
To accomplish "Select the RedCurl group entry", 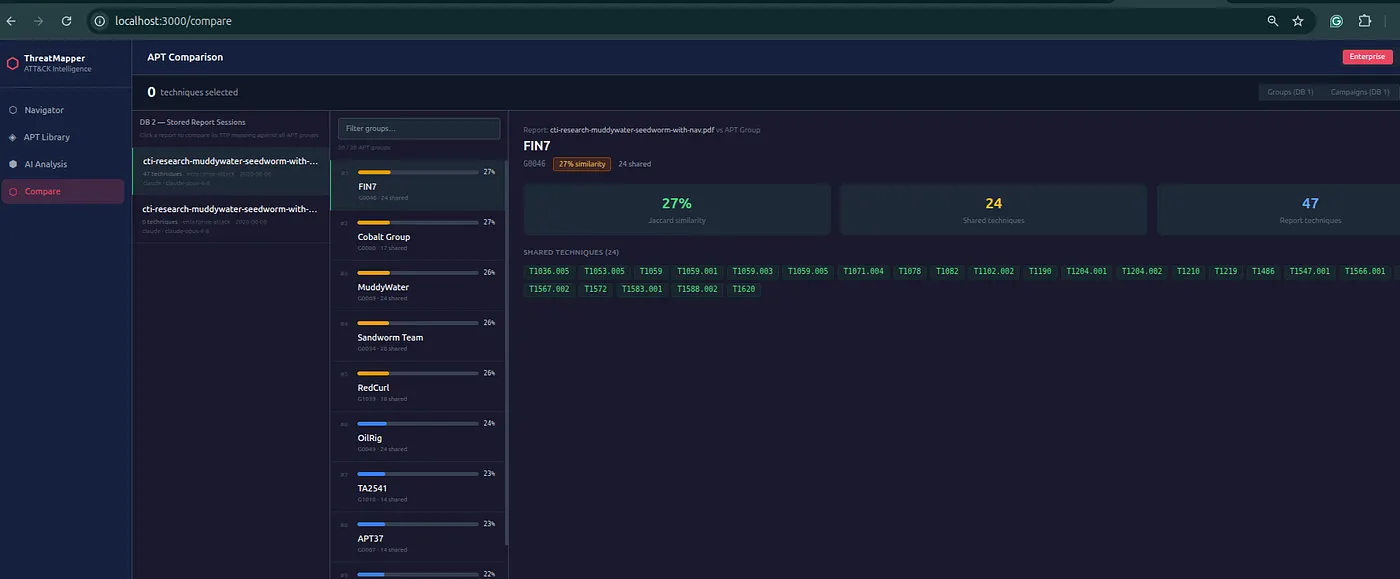I will (419, 386).
